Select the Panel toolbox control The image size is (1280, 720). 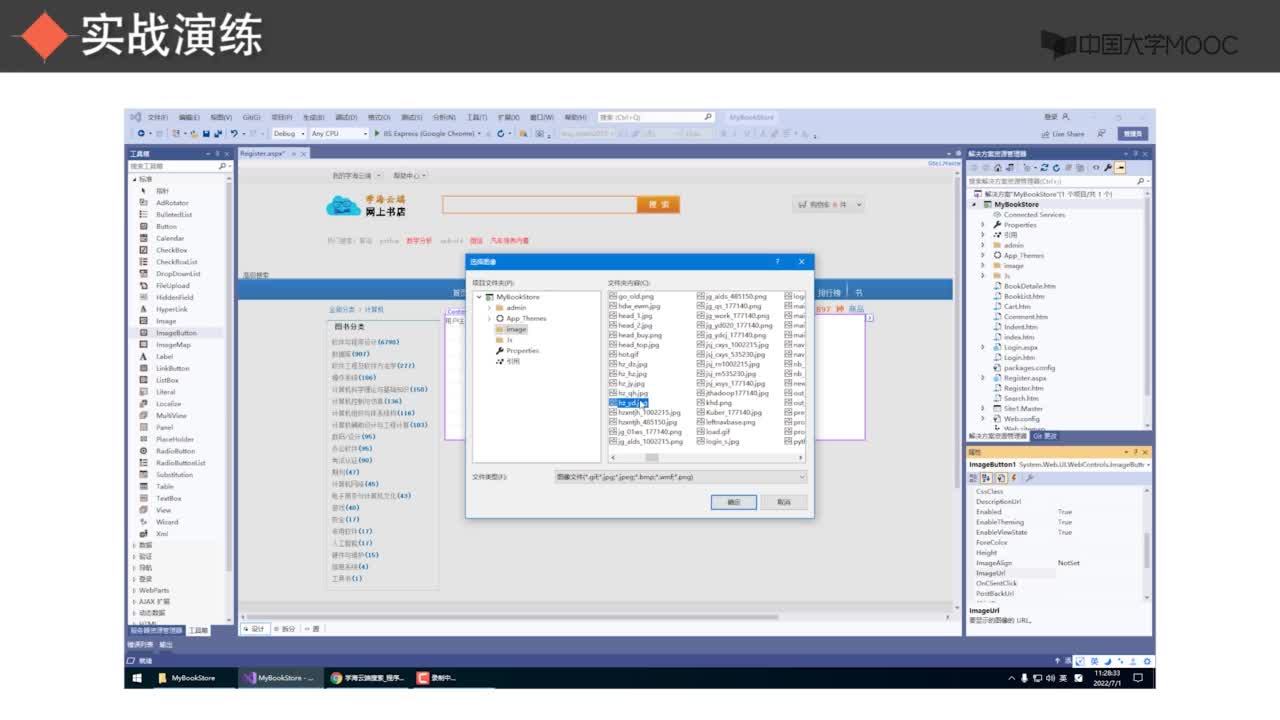(x=164, y=427)
